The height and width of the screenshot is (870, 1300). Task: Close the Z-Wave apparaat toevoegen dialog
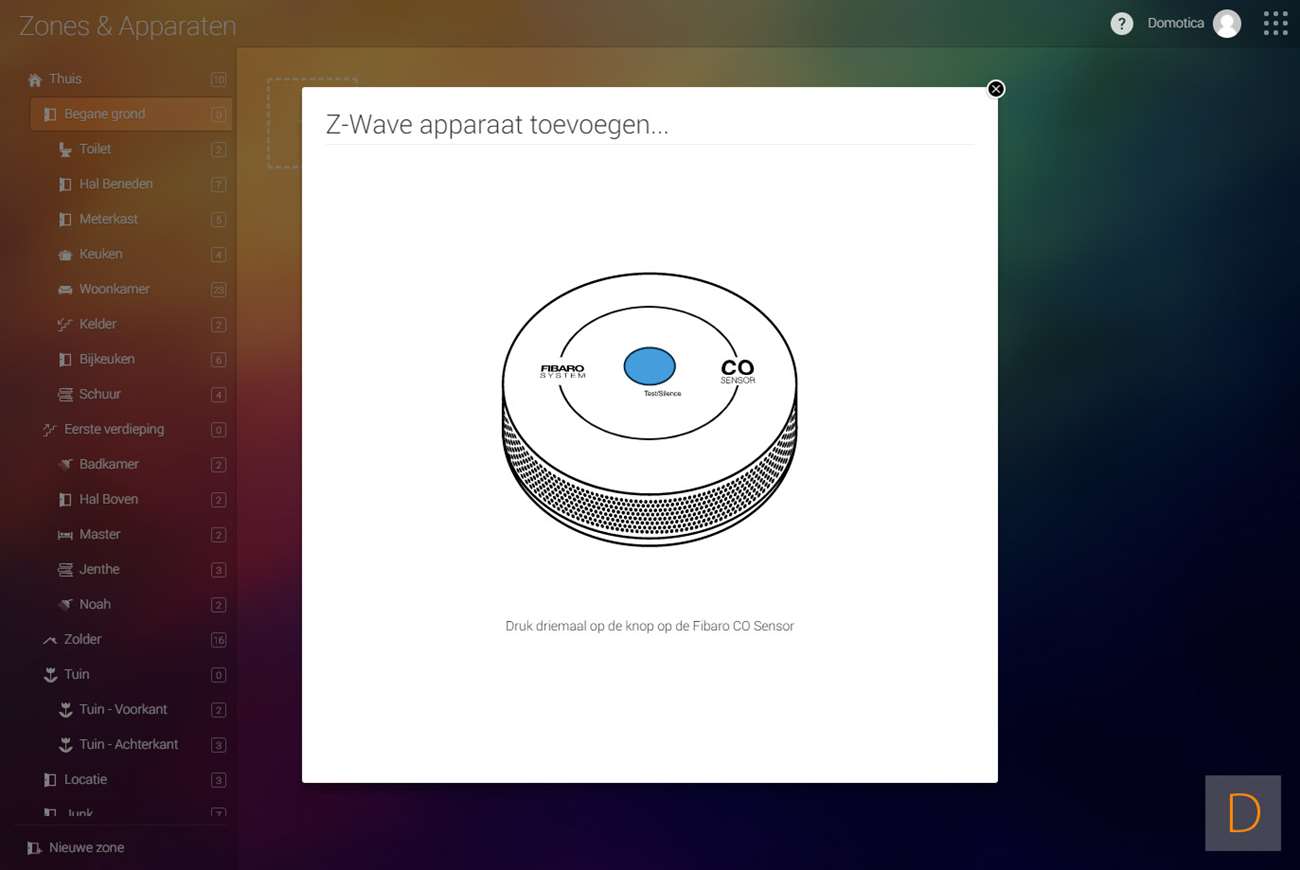click(x=995, y=89)
